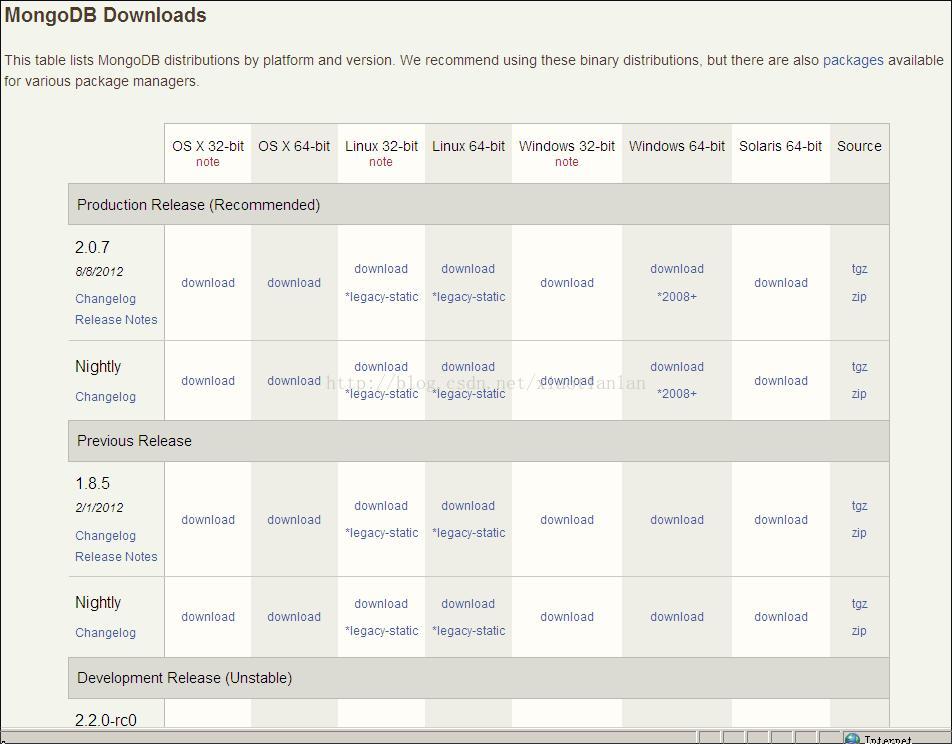Select the Production Release (Recommended) heading

pos(199,205)
